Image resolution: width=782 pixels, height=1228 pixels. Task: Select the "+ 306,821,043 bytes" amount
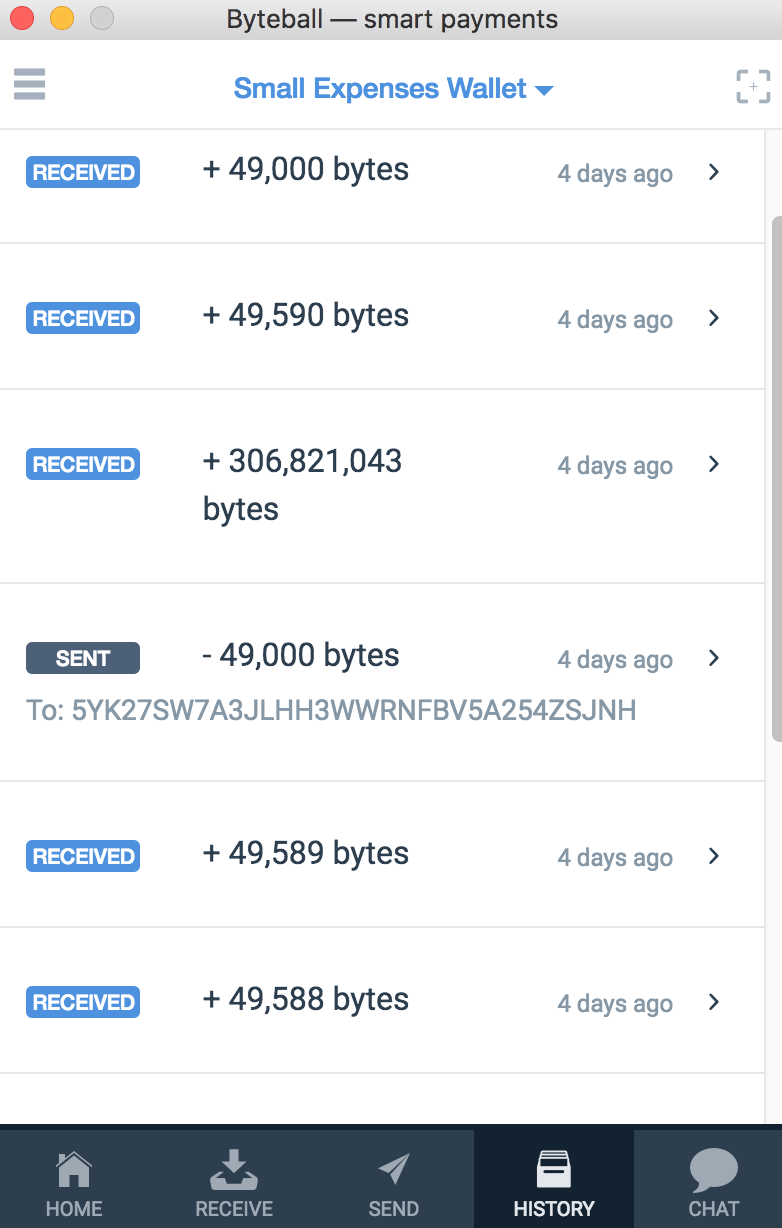click(x=302, y=485)
